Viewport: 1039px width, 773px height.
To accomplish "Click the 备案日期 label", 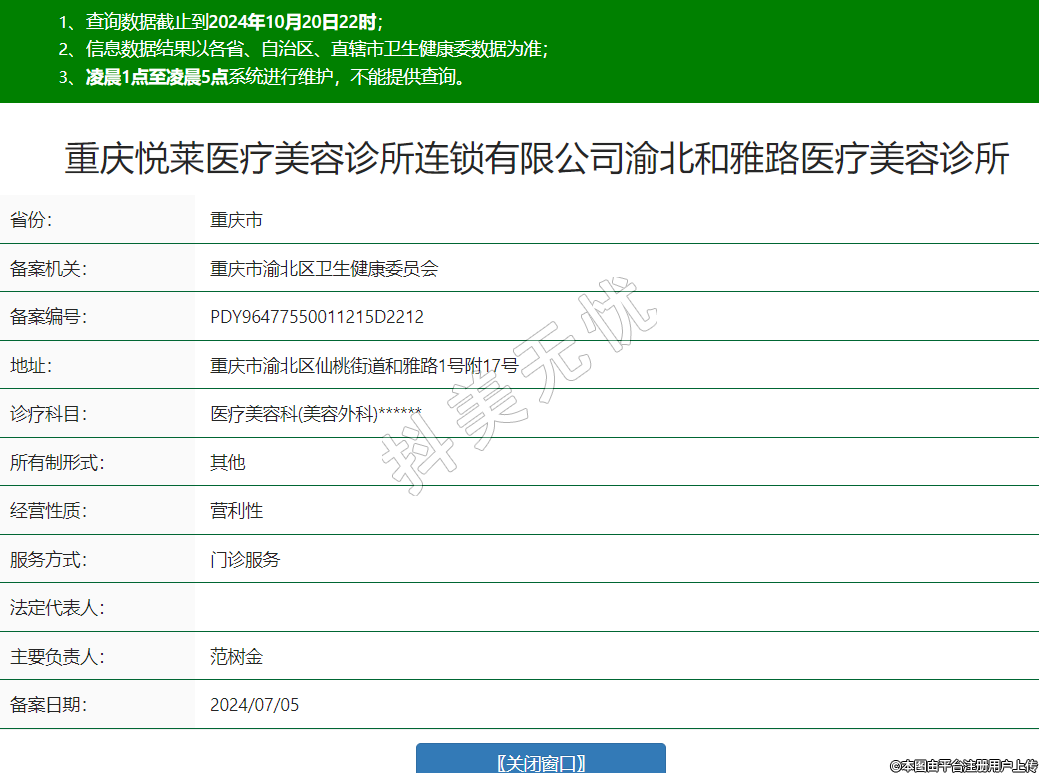I will [x=49, y=705].
